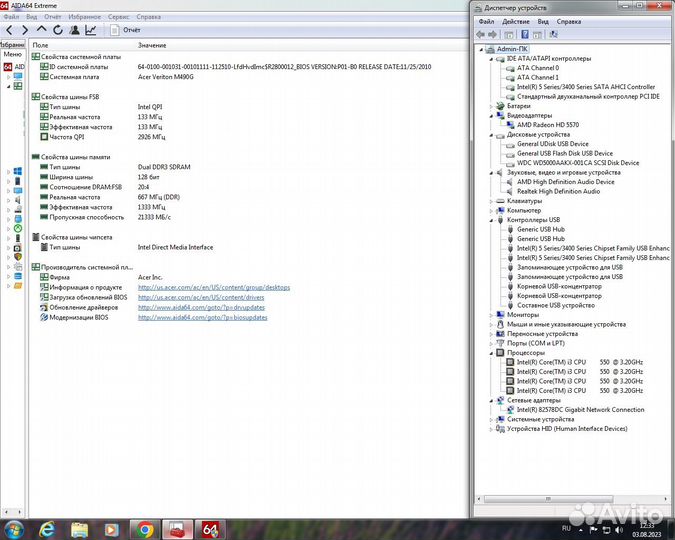This screenshot has height=540, width=675.
Task: Launch Internet Explorer from the taskbar
Action: pyautogui.click(x=47, y=530)
